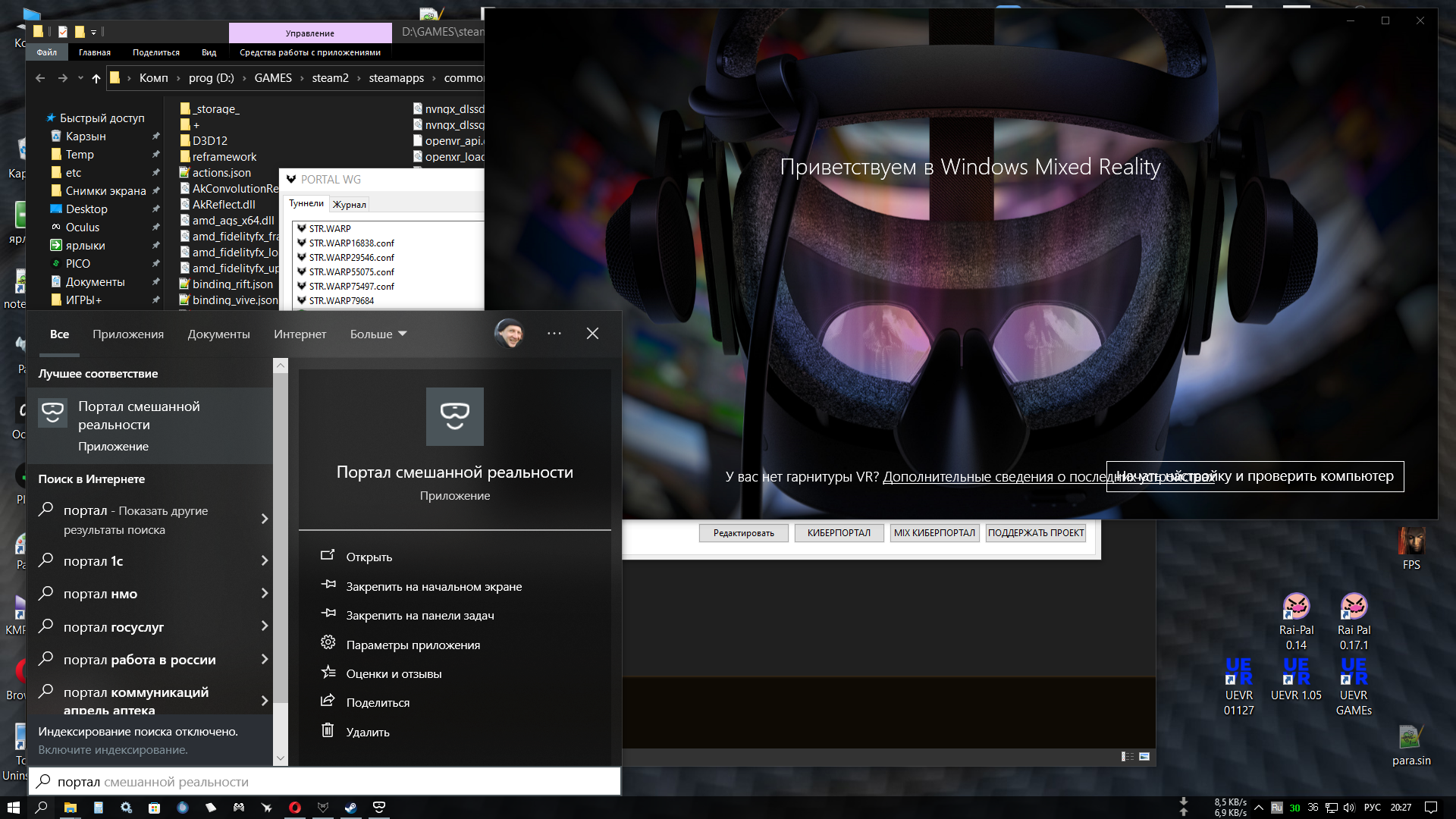
Task: Click the 'Включите индексирование' link
Action: (x=113, y=750)
